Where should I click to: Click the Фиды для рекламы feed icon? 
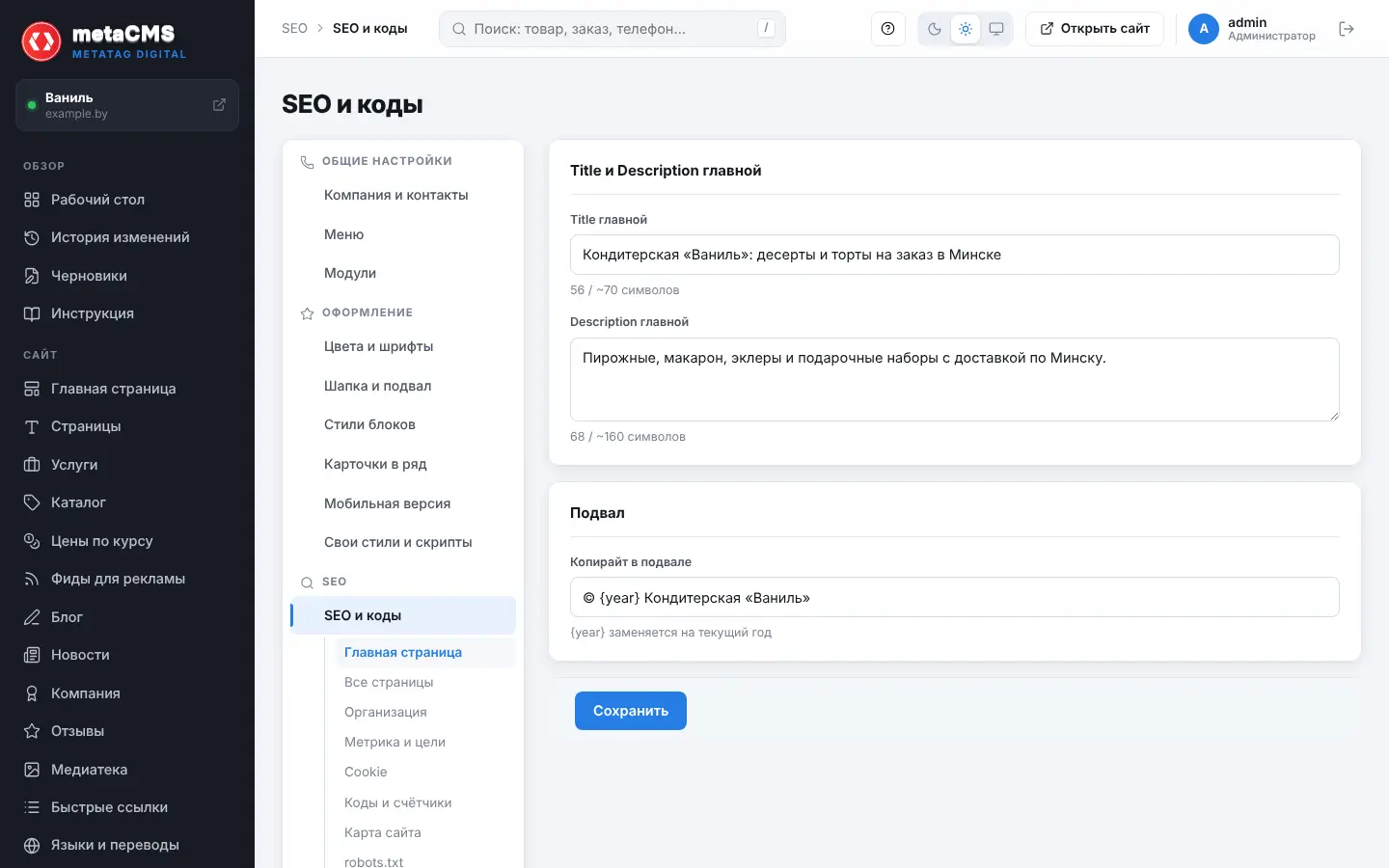pyautogui.click(x=32, y=579)
